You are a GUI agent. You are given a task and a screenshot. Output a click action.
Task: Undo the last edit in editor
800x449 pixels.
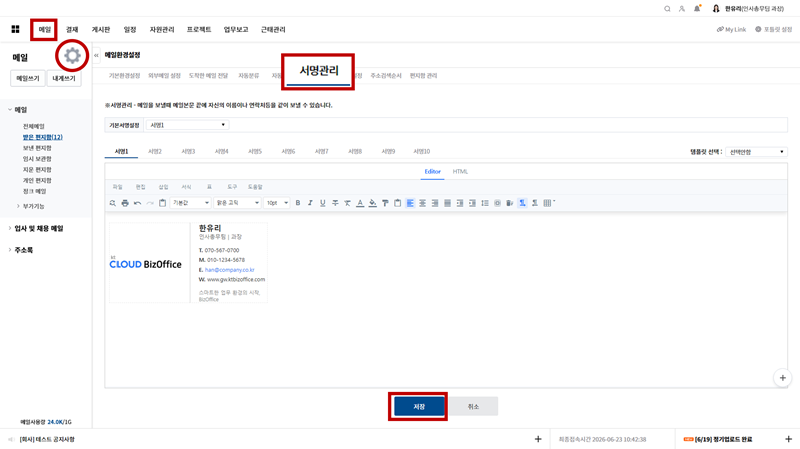click(138, 203)
